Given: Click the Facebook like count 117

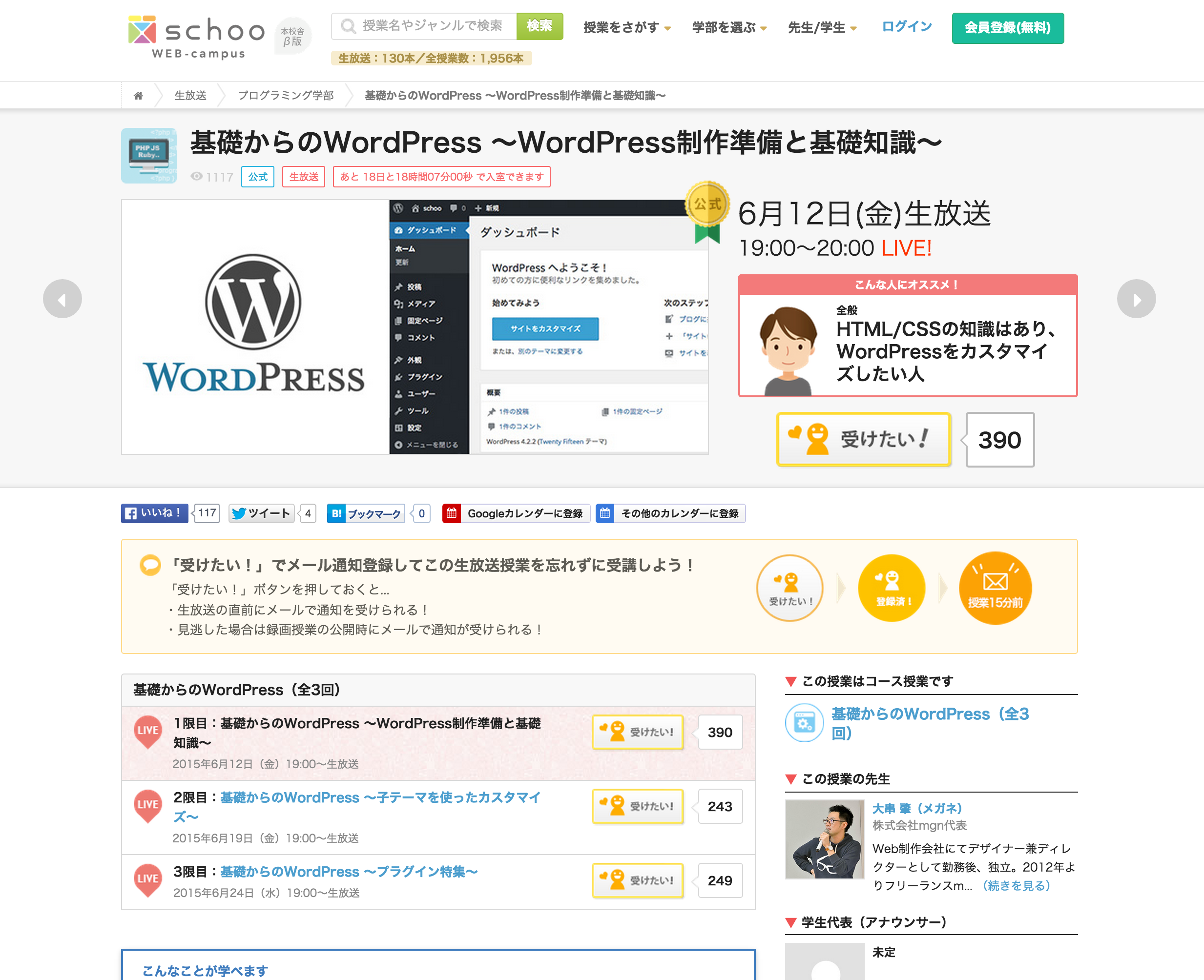Looking at the screenshot, I should pyautogui.click(x=207, y=513).
